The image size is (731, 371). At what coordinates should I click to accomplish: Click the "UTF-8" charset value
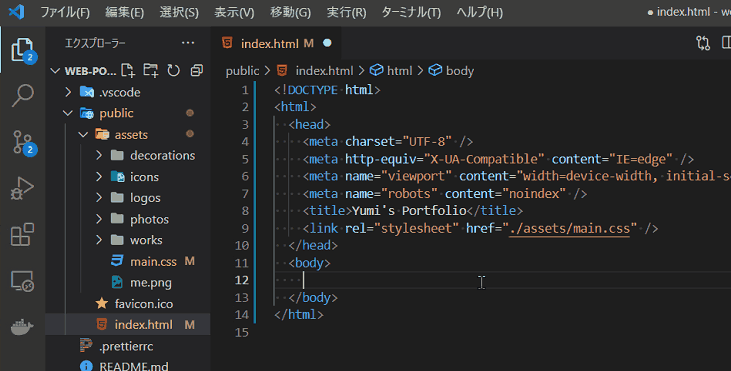pos(427,141)
